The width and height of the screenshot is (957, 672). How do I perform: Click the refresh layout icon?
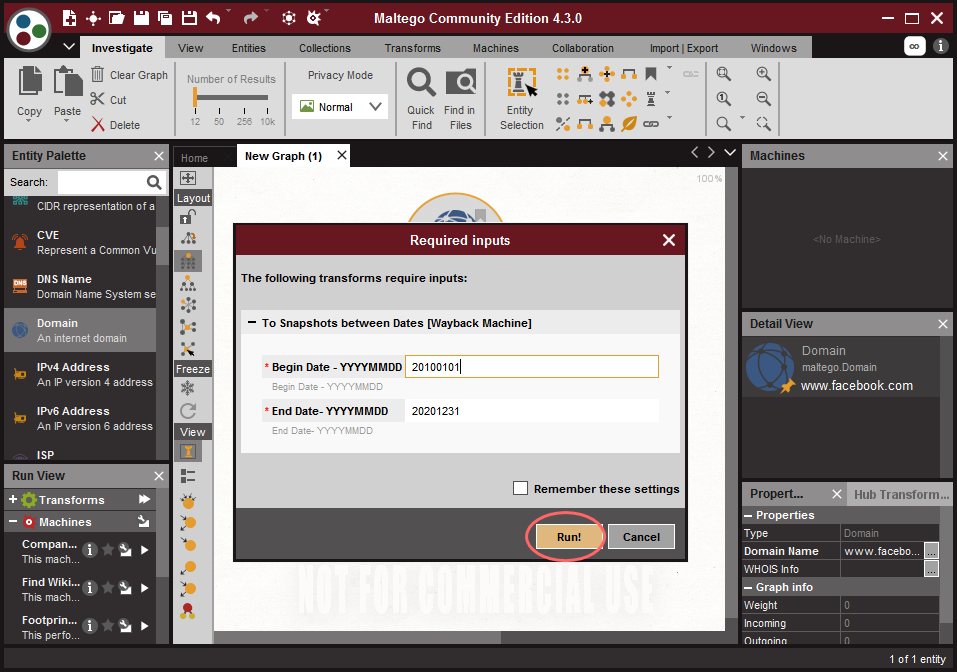coord(188,410)
